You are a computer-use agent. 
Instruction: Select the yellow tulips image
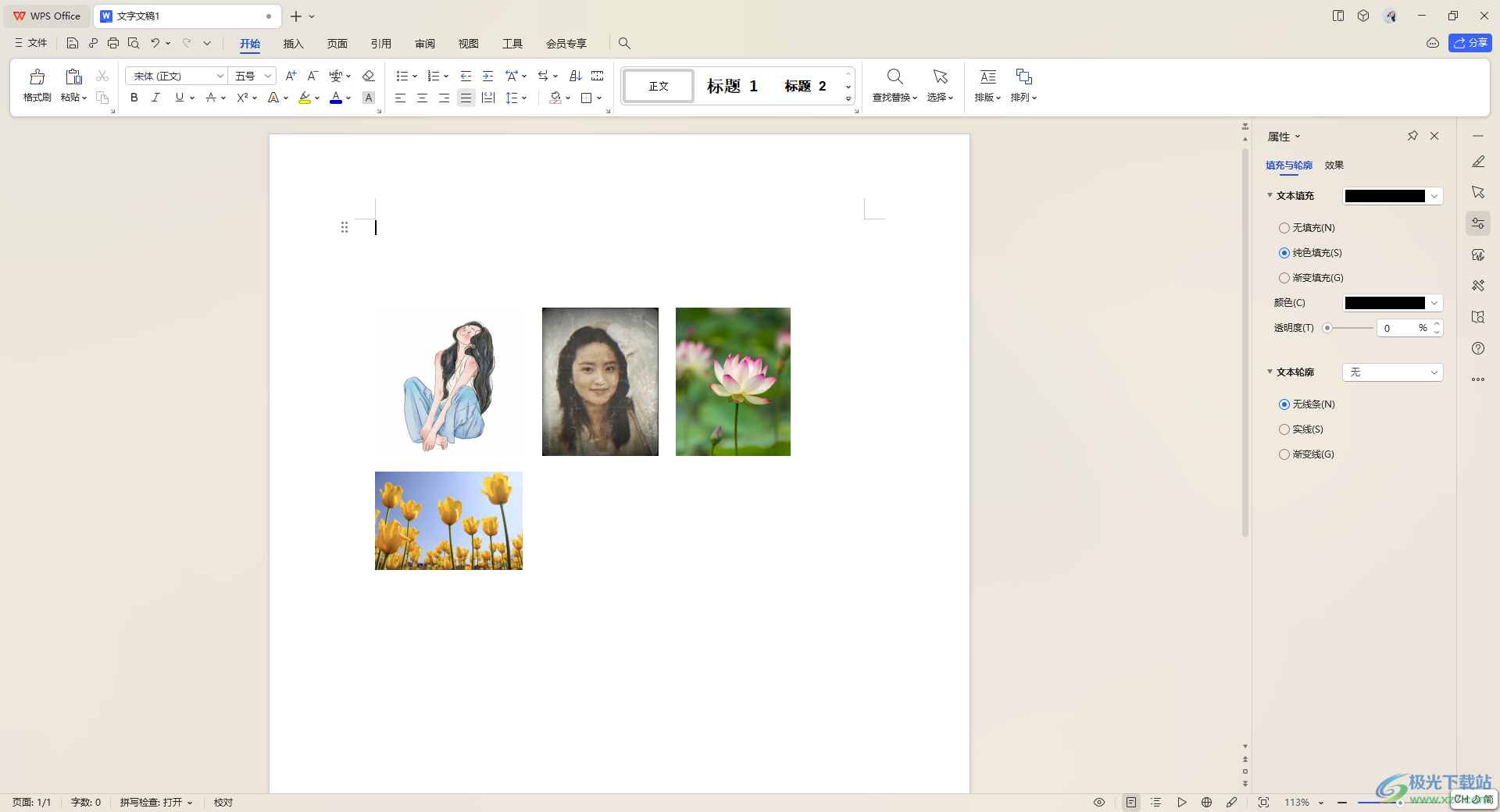pos(448,521)
